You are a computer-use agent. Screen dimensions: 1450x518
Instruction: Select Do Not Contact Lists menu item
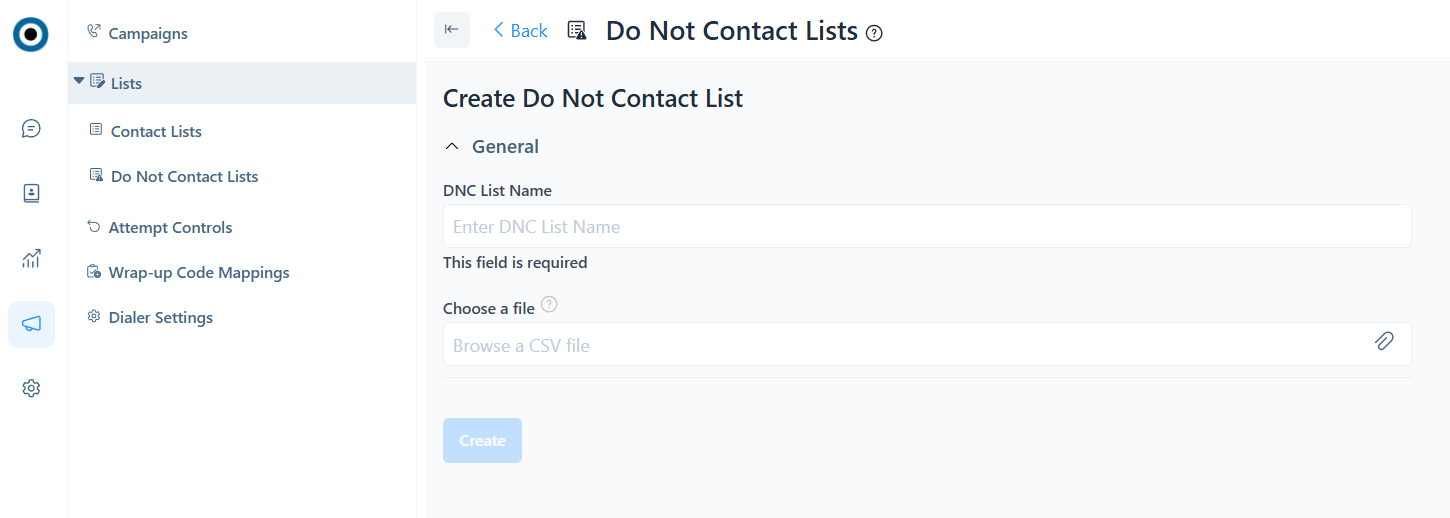(x=184, y=176)
